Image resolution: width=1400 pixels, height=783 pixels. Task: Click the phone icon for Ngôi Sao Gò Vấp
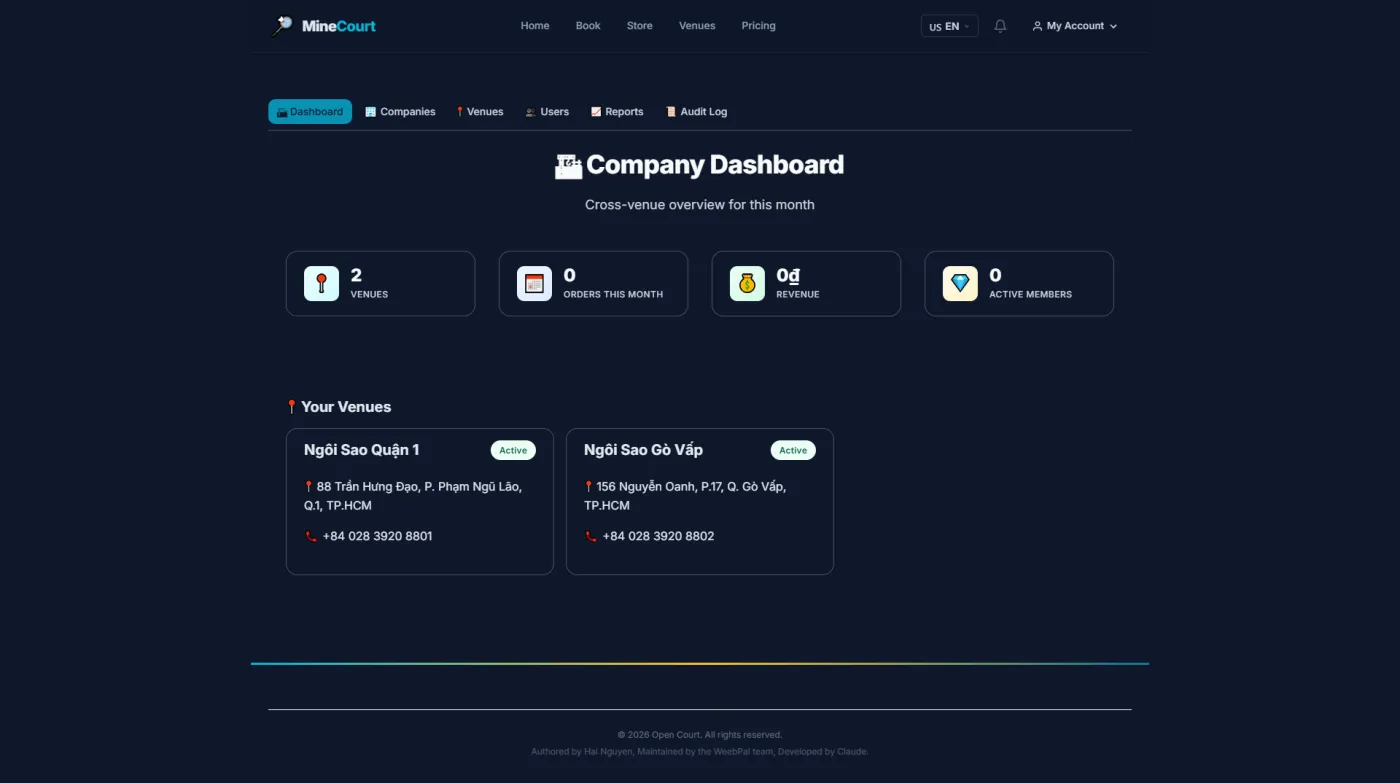click(x=591, y=537)
